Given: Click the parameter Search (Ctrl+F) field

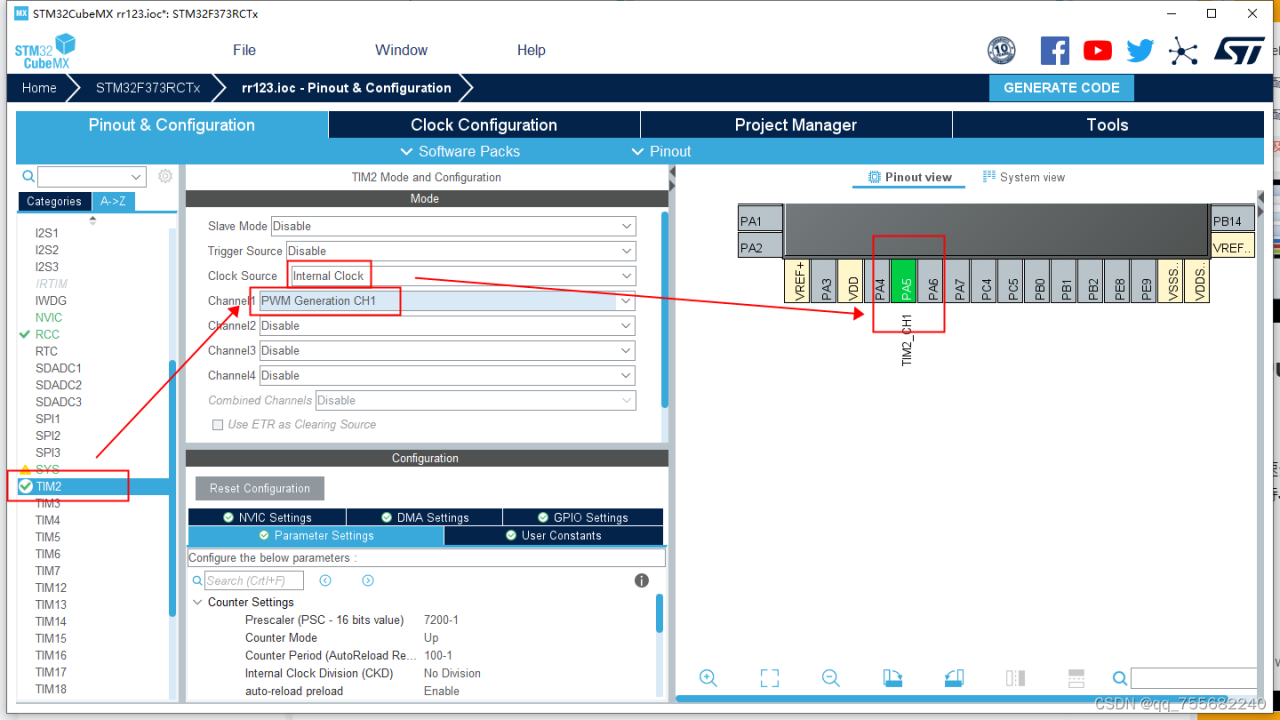Looking at the screenshot, I should tap(254, 580).
